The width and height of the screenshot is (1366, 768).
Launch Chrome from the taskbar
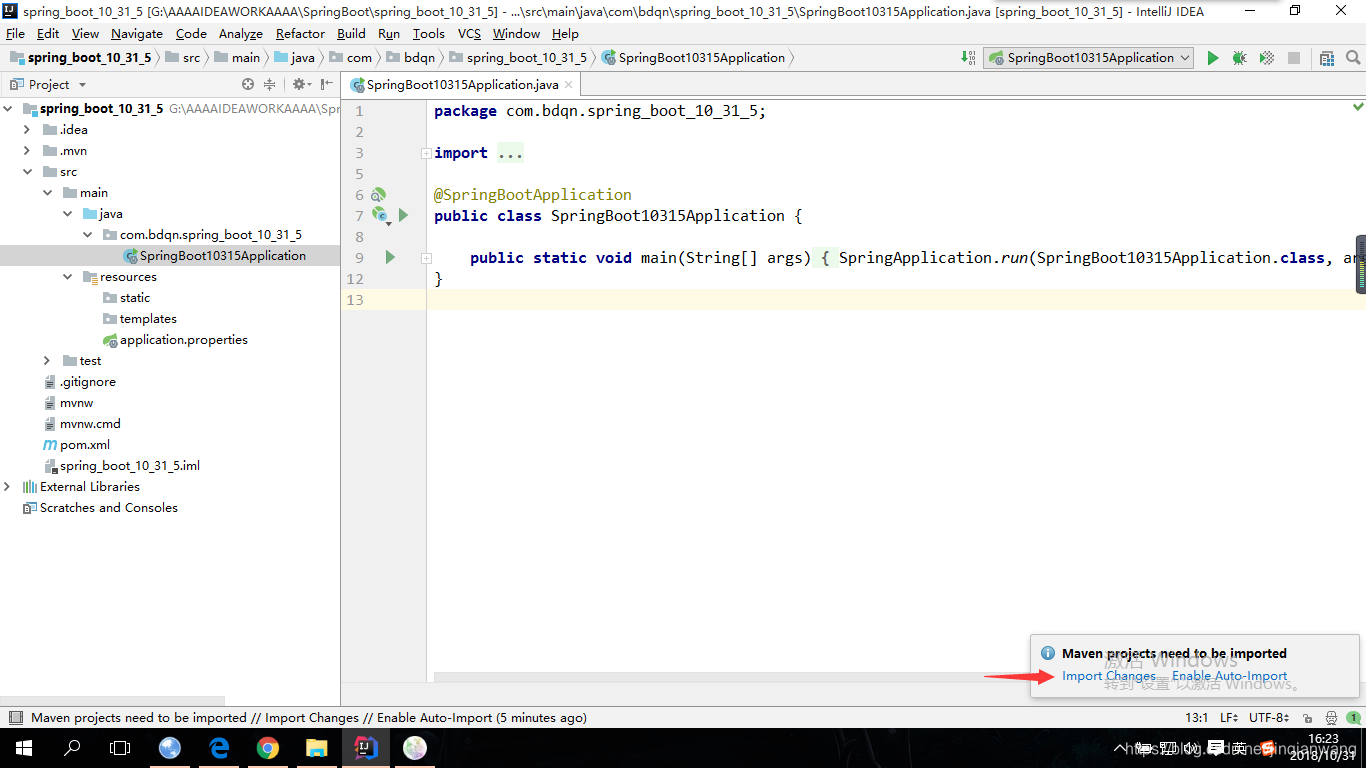267,747
